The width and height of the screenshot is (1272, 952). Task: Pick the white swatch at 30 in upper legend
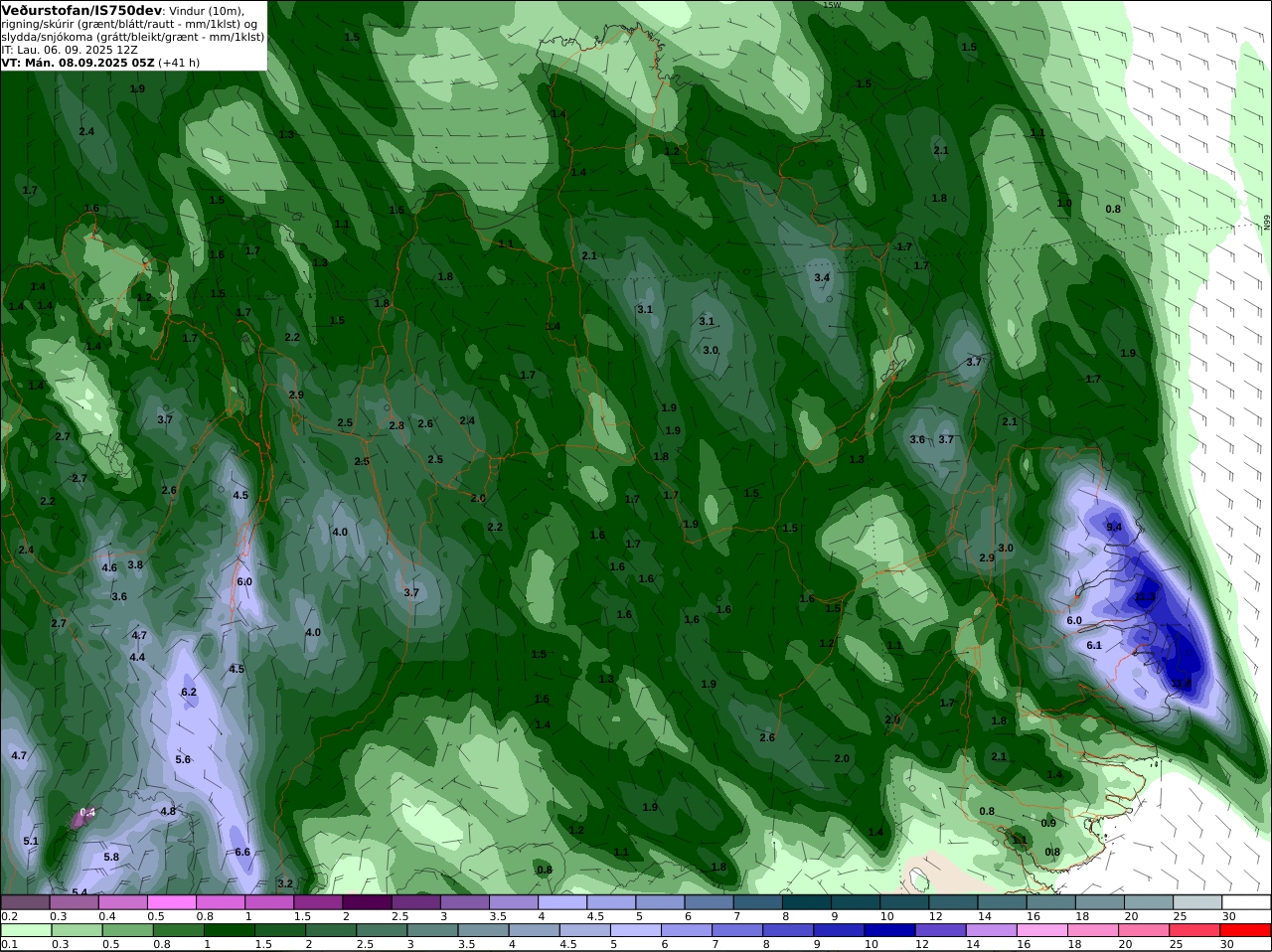[x=1247, y=902]
